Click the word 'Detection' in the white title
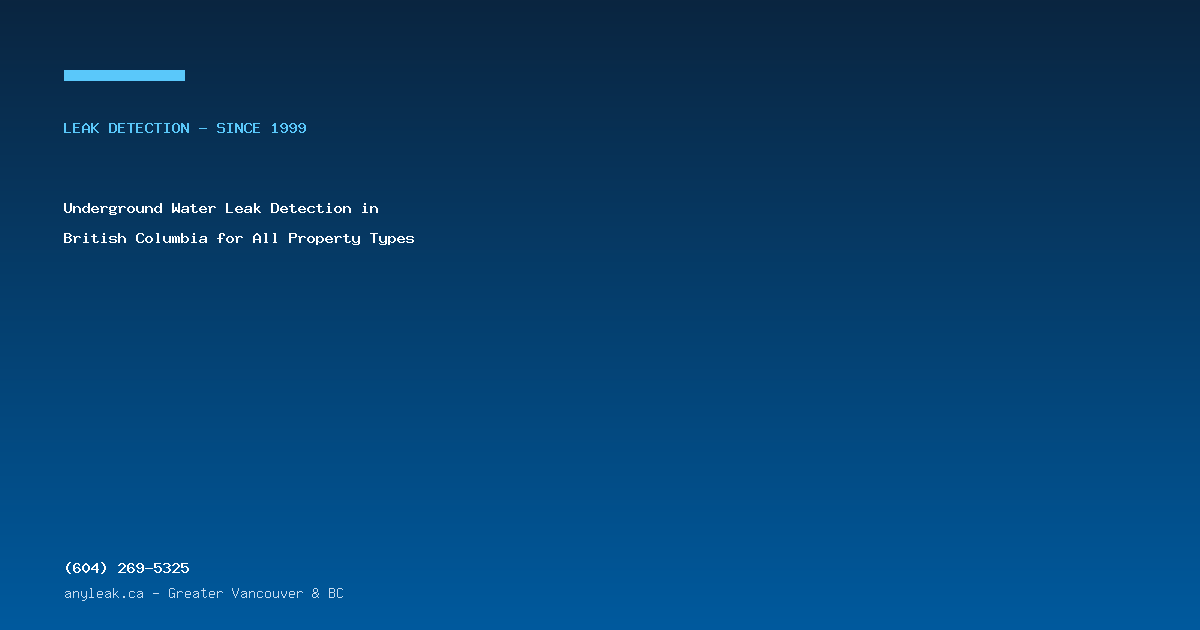1200x630 pixels. click(x=311, y=209)
